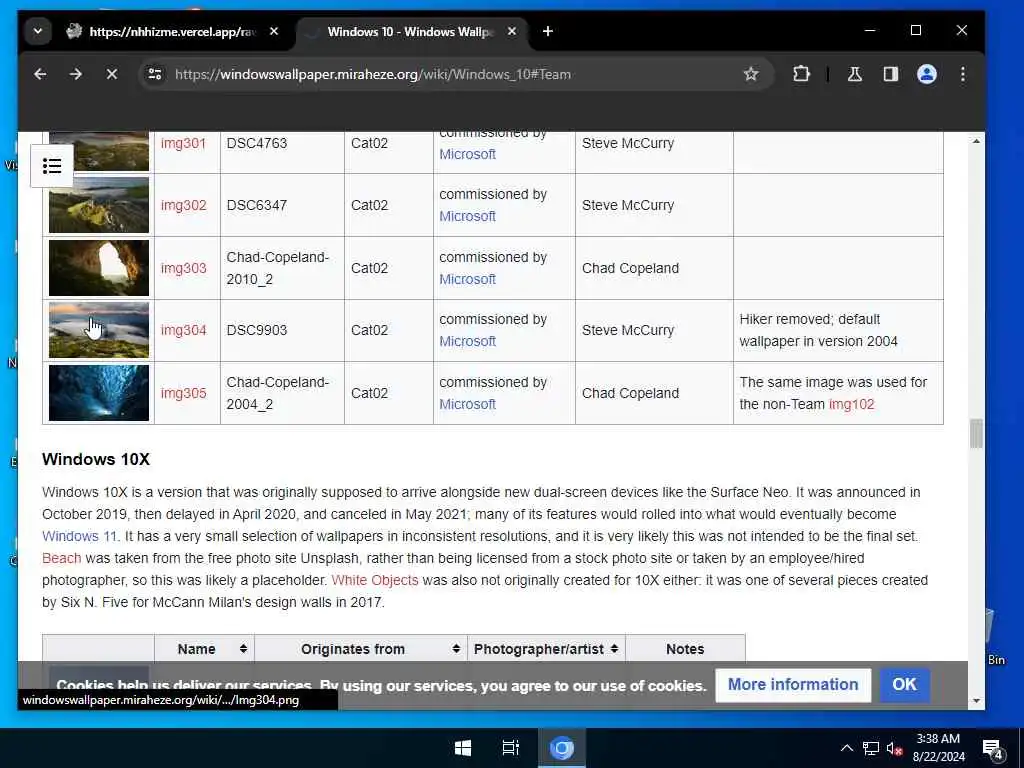Viewport: 1024px width, 768px height.
Task: Open the img302 link
Action: click(x=184, y=205)
